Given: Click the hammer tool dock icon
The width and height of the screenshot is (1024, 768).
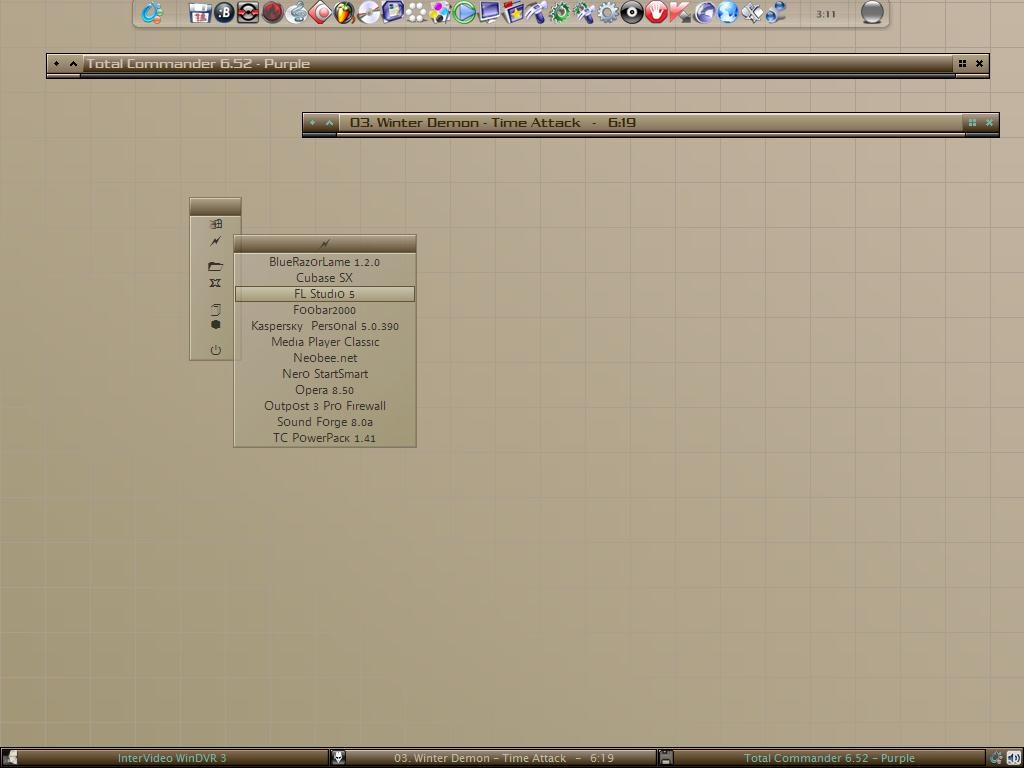Looking at the screenshot, I should 536,12.
